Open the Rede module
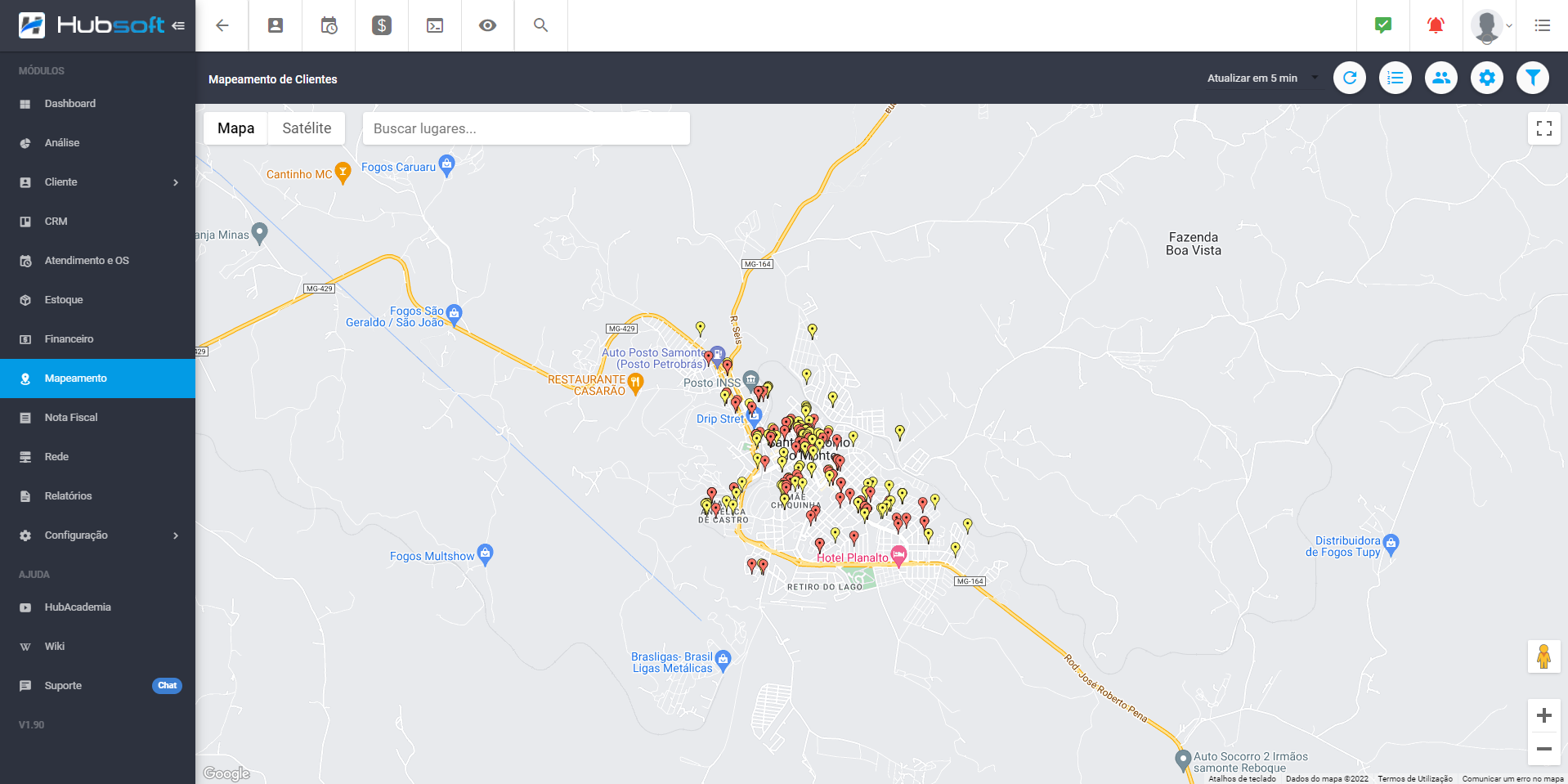 pos(98,457)
